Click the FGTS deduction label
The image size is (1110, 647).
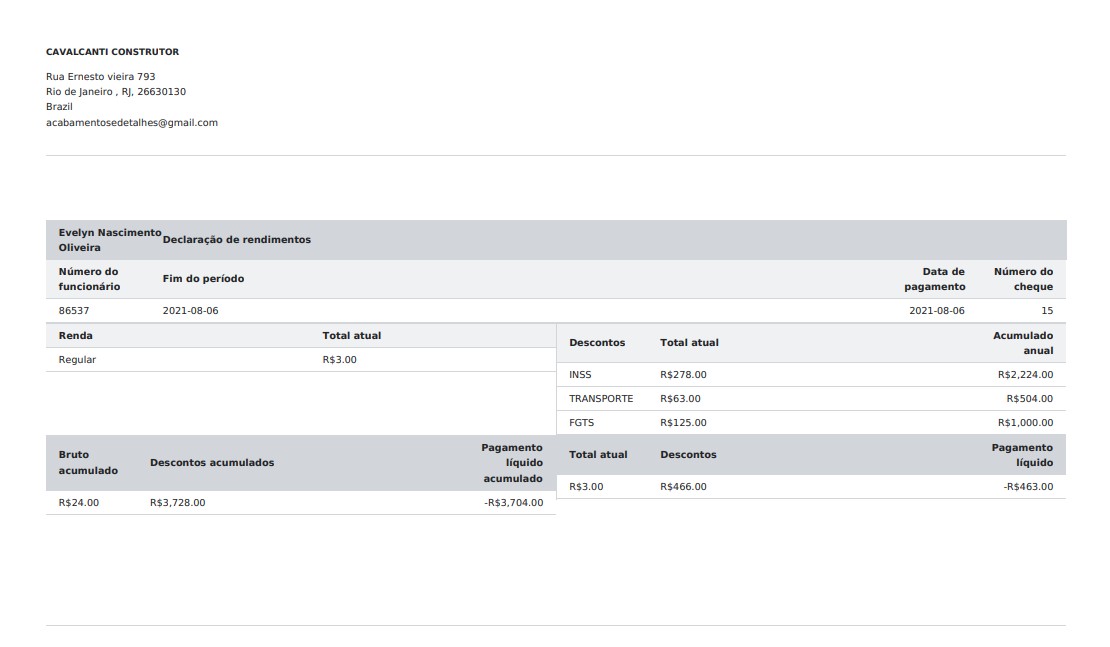coord(581,423)
